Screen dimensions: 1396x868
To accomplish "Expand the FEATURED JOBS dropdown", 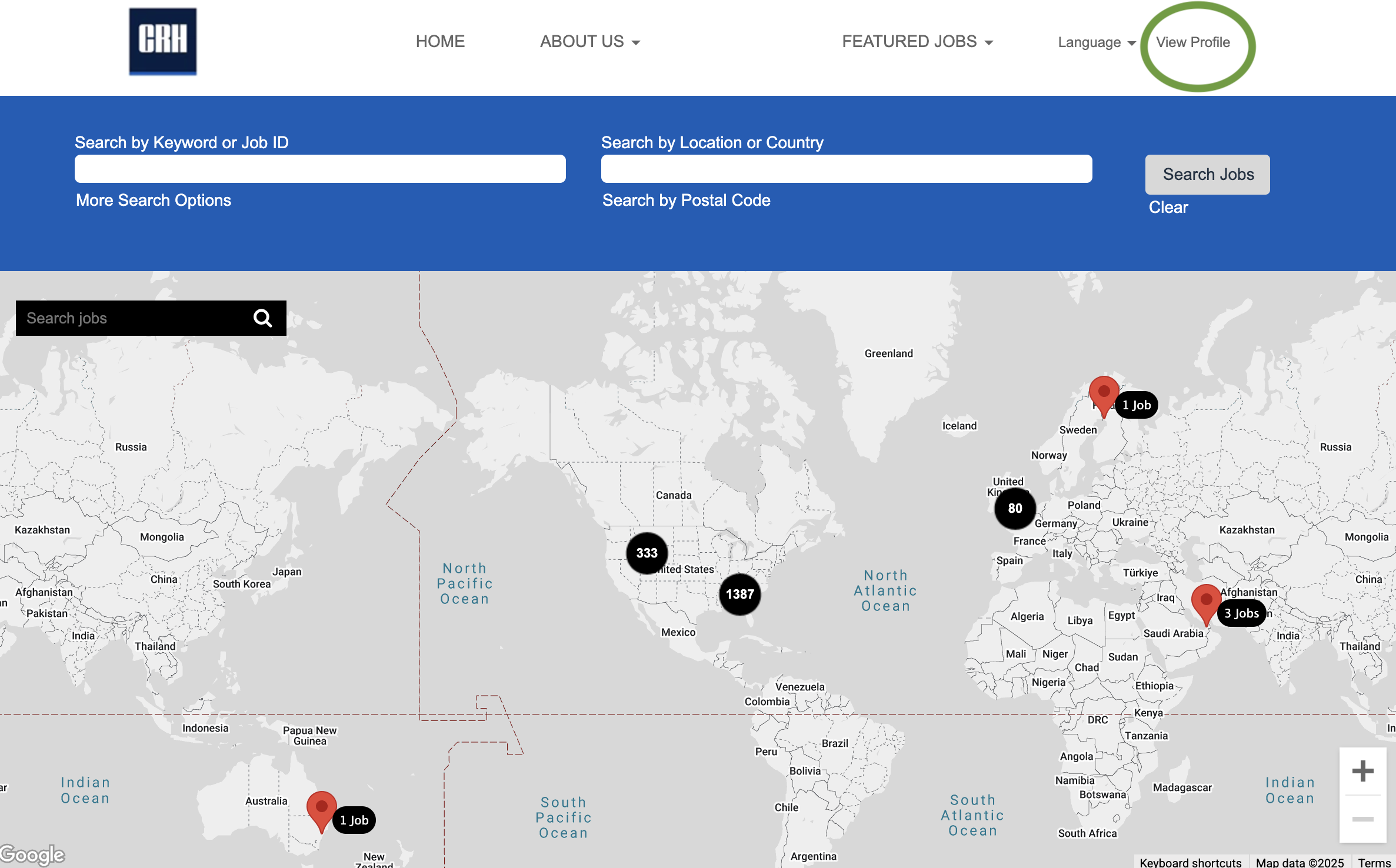I will [x=918, y=42].
